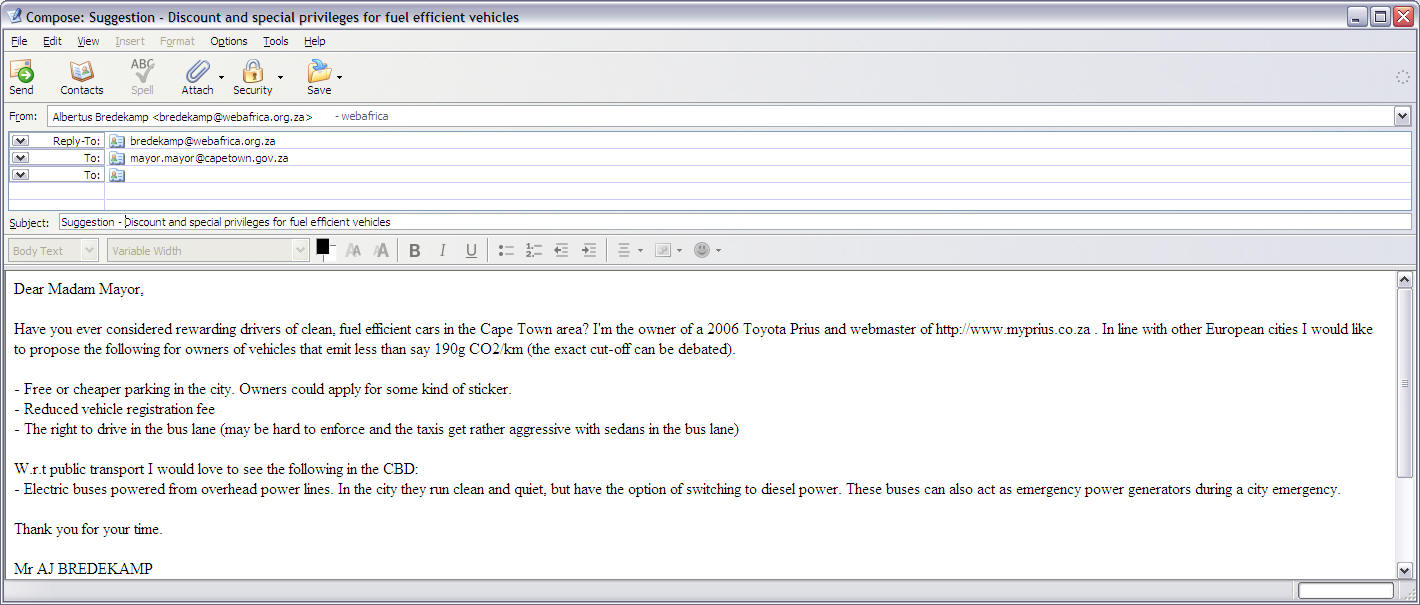Image resolution: width=1420 pixels, height=605 pixels.
Task: Click the signature 'Mr AJ BREDEKAMP'
Action: click(83, 569)
